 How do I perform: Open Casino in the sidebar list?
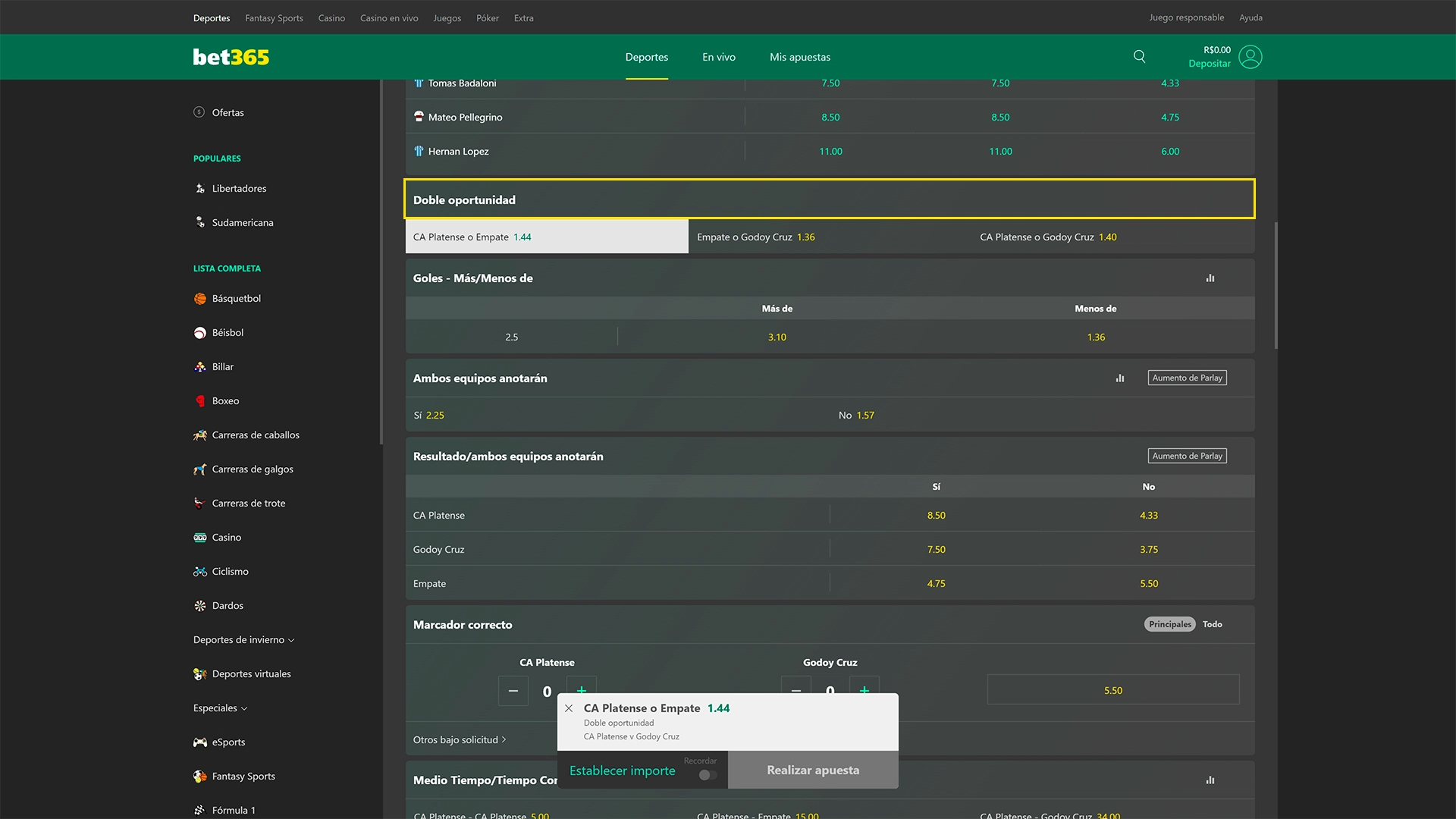(x=226, y=537)
